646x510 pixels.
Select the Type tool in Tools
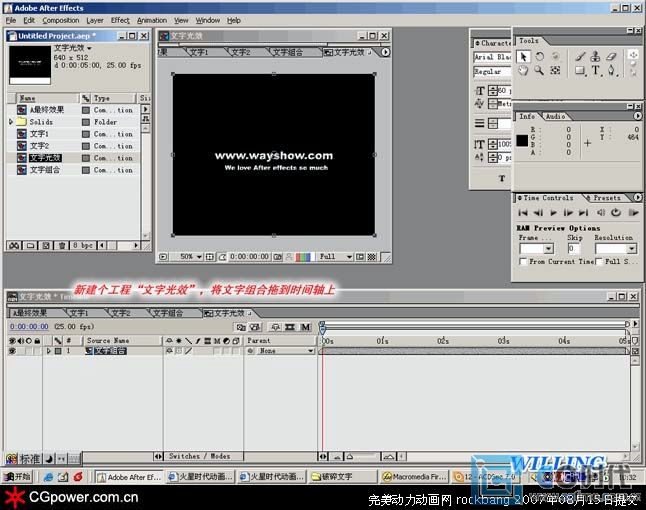[x=596, y=71]
